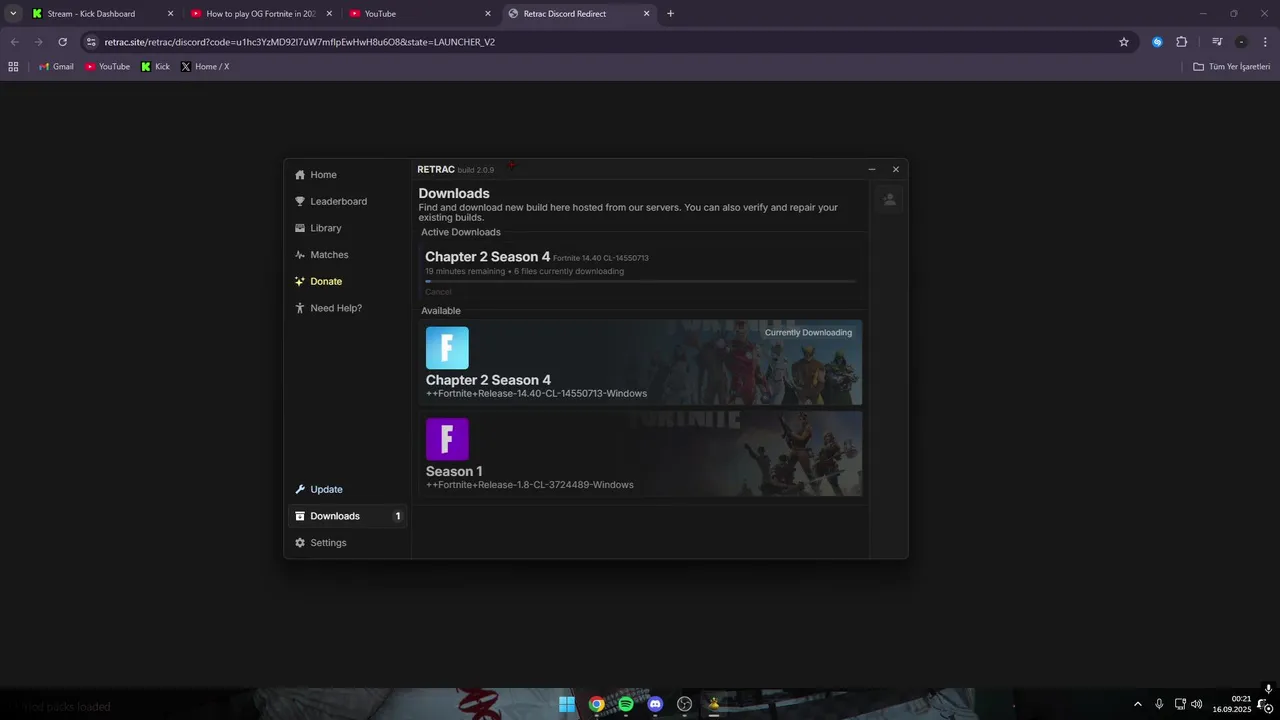Bookmark this page with the star
The height and width of the screenshot is (720, 1280).
1124,42
